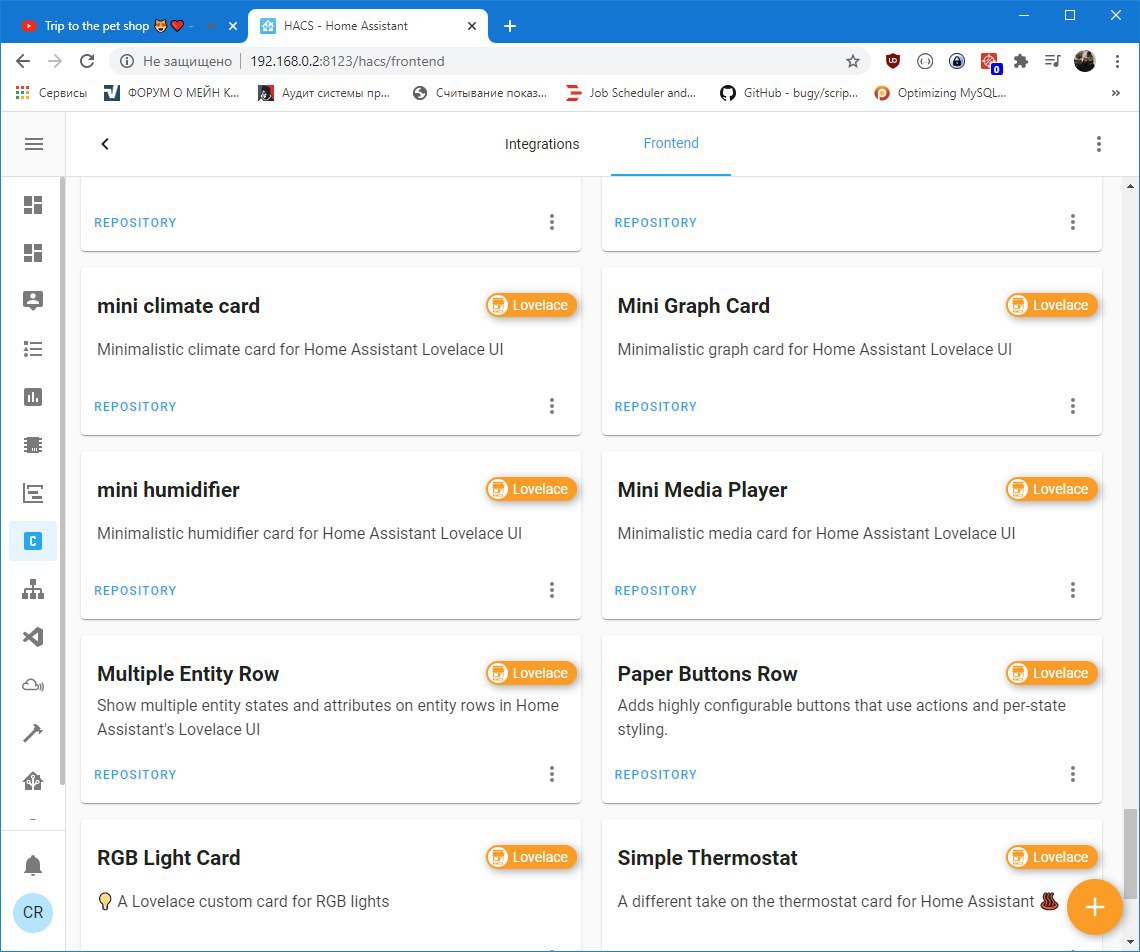Go back using the HACS back arrow
Screen dimensions: 1140x952
pos(105,144)
